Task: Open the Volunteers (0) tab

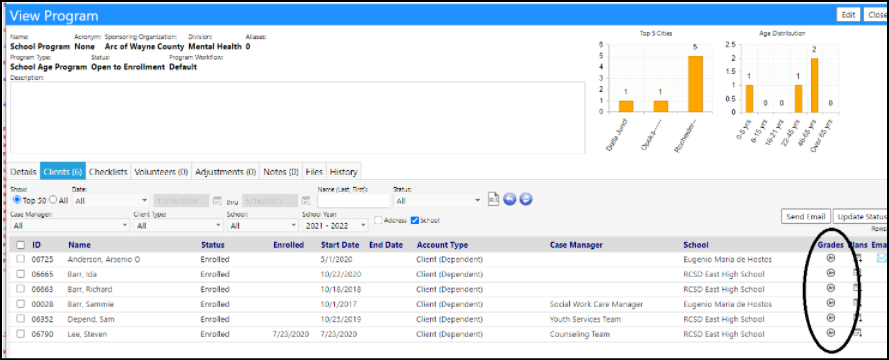Action: (161, 172)
